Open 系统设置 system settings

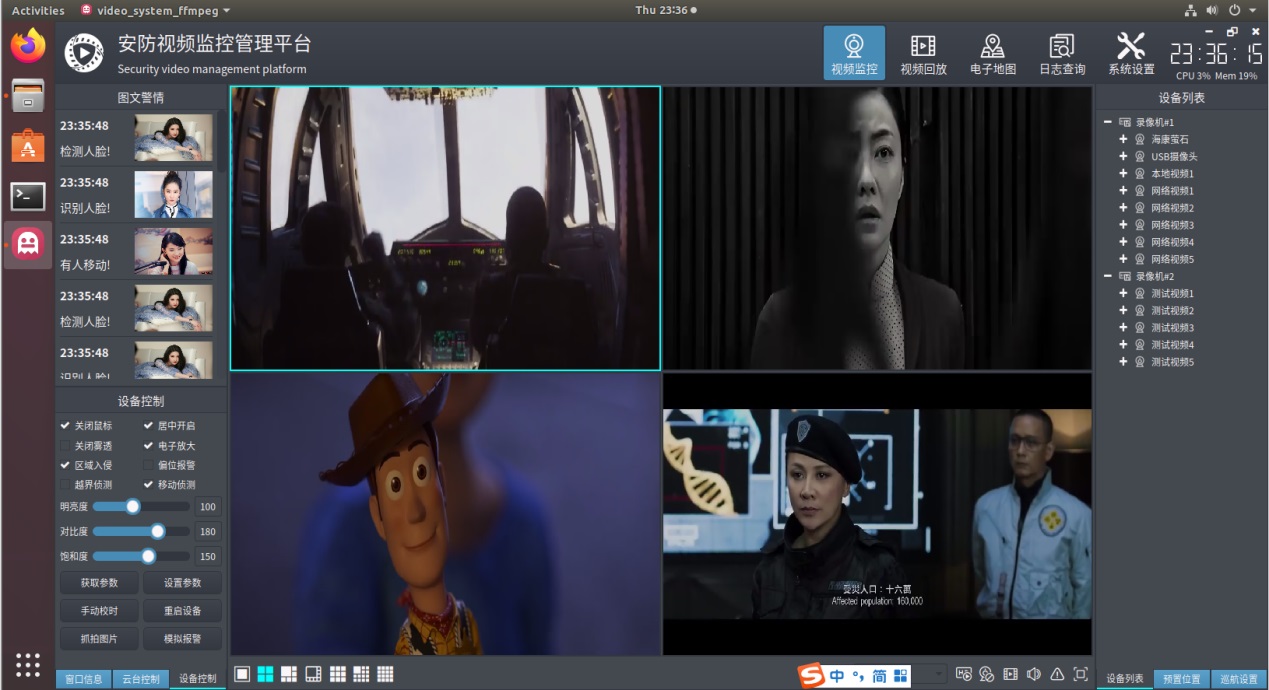tap(1131, 53)
